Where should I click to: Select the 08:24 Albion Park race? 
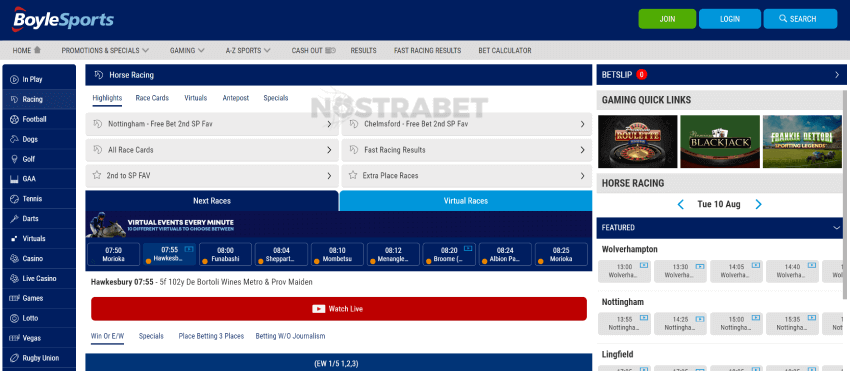[x=505, y=254]
